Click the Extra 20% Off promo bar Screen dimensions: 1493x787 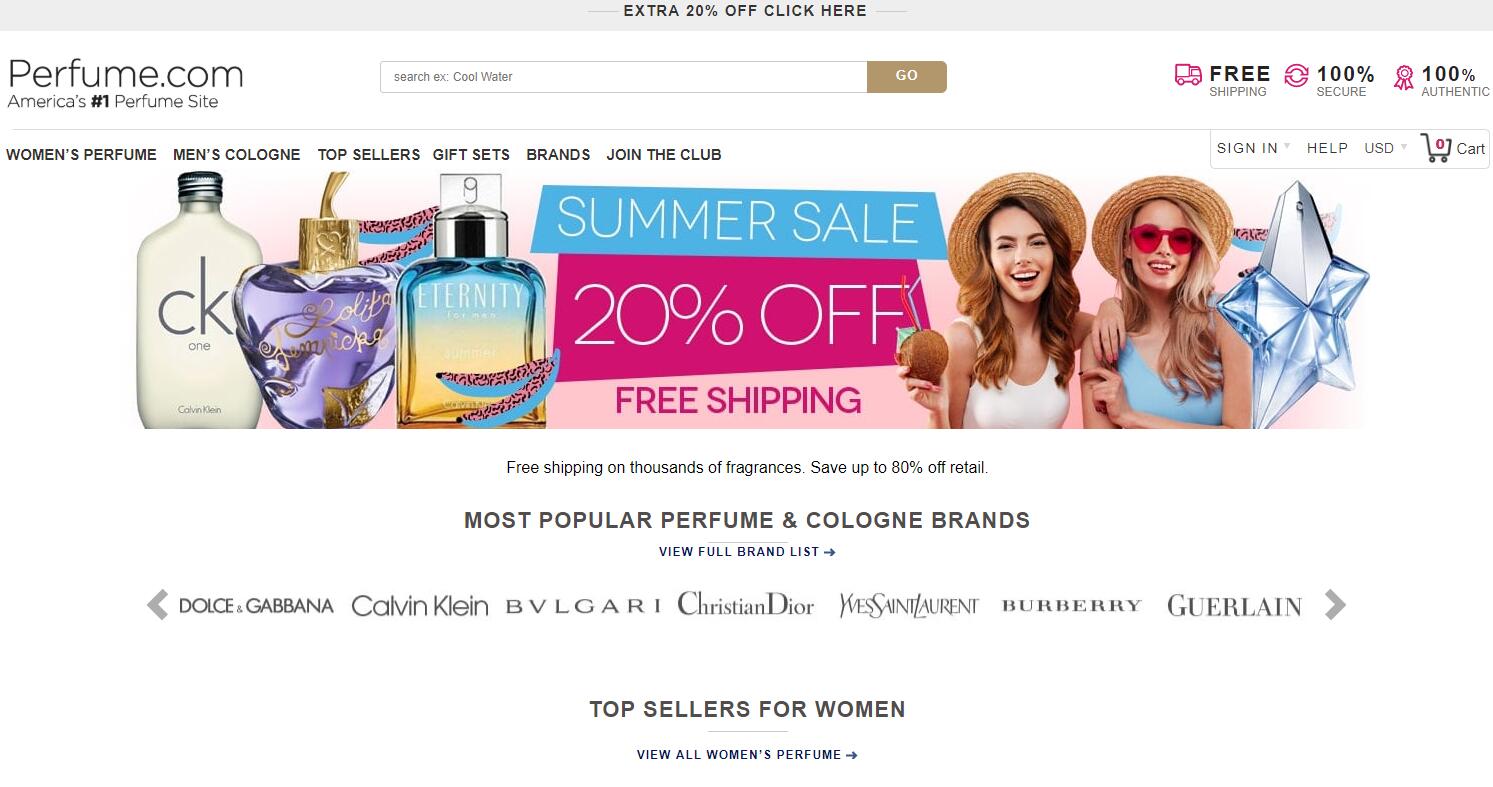pyautogui.click(x=746, y=11)
